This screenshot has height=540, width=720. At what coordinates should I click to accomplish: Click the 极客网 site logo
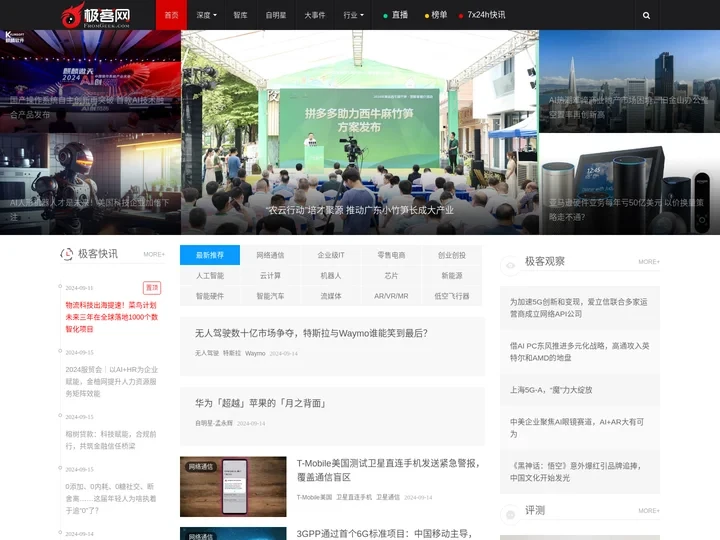(x=96, y=15)
